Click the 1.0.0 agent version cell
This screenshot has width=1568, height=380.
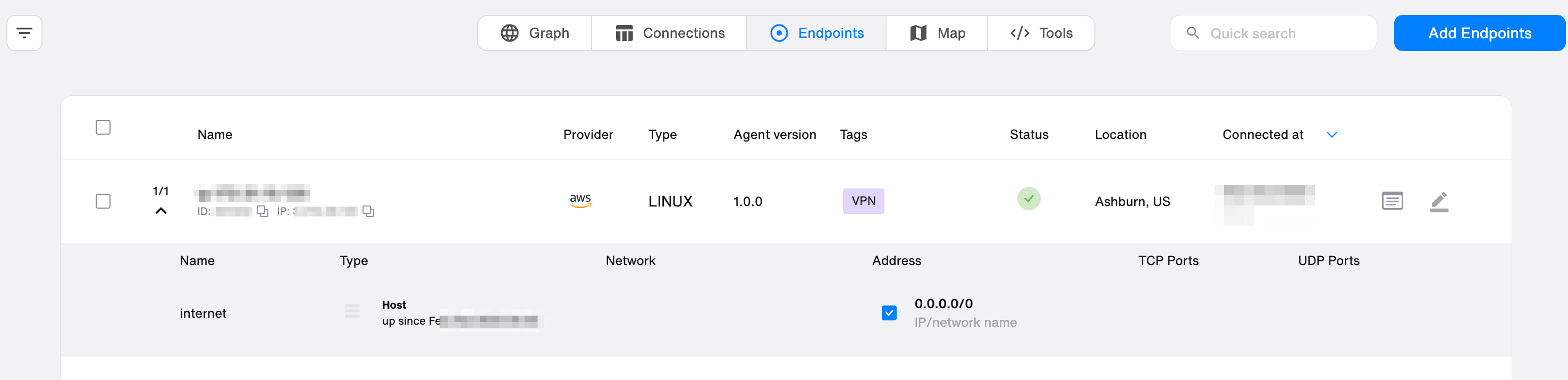[747, 202]
